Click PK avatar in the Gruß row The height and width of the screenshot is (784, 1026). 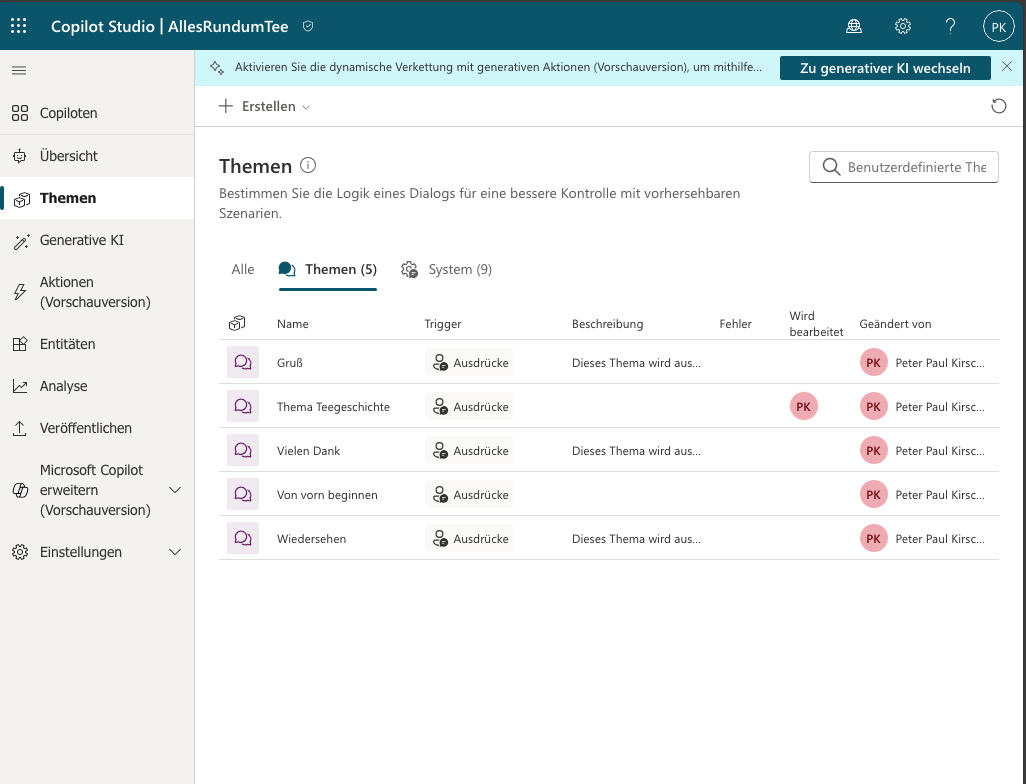click(x=874, y=363)
